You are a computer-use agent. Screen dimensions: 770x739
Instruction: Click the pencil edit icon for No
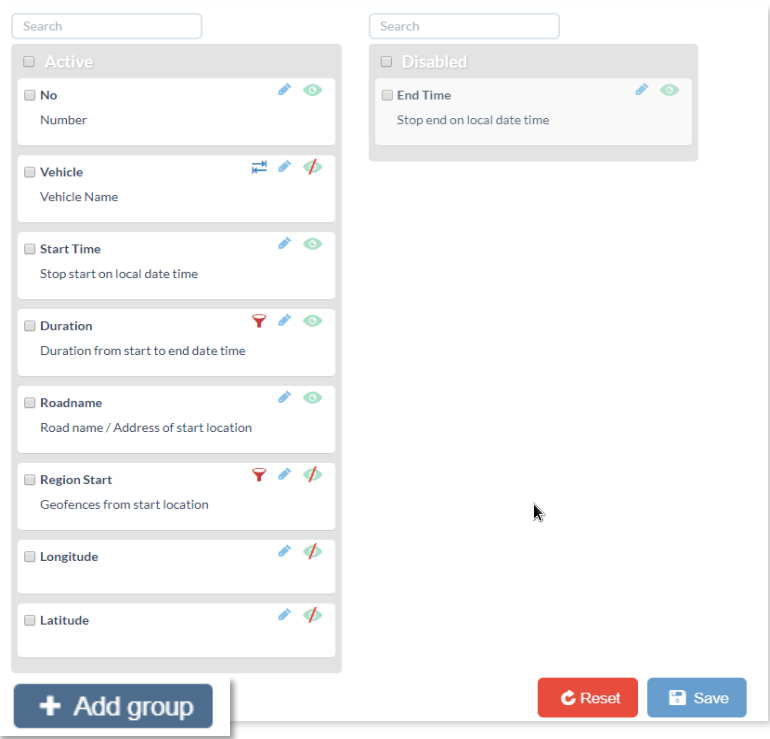pos(284,90)
